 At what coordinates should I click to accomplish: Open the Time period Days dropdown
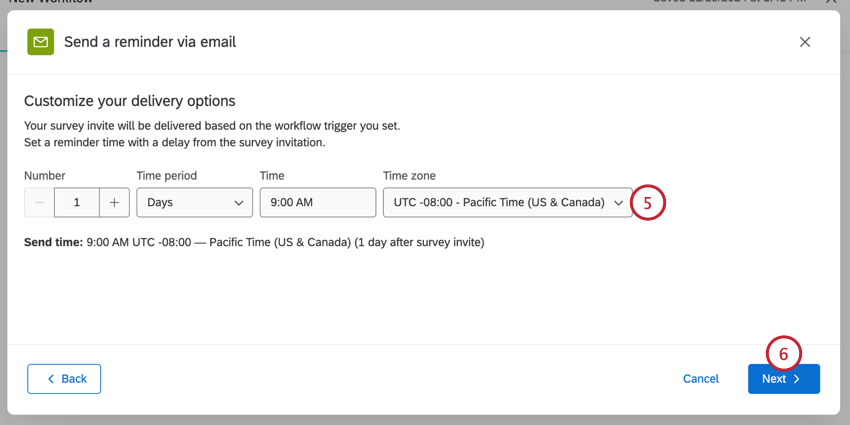pyautogui.click(x=194, y=202)
